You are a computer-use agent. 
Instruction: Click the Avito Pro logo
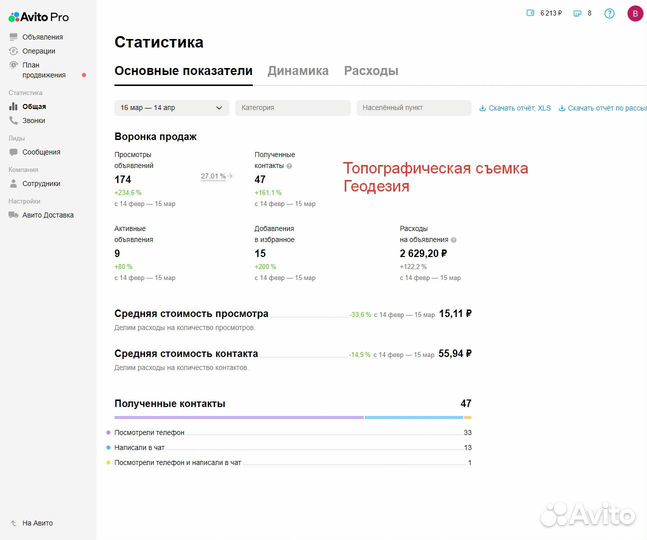coord(39,17)
